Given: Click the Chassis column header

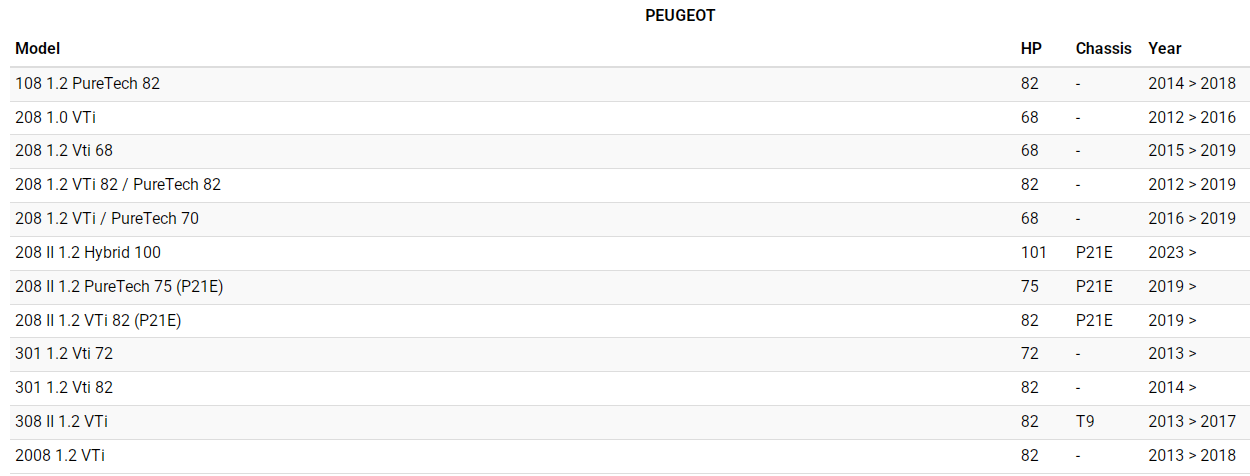Looking at the screenshot, I should click(x=1103, y=48).
